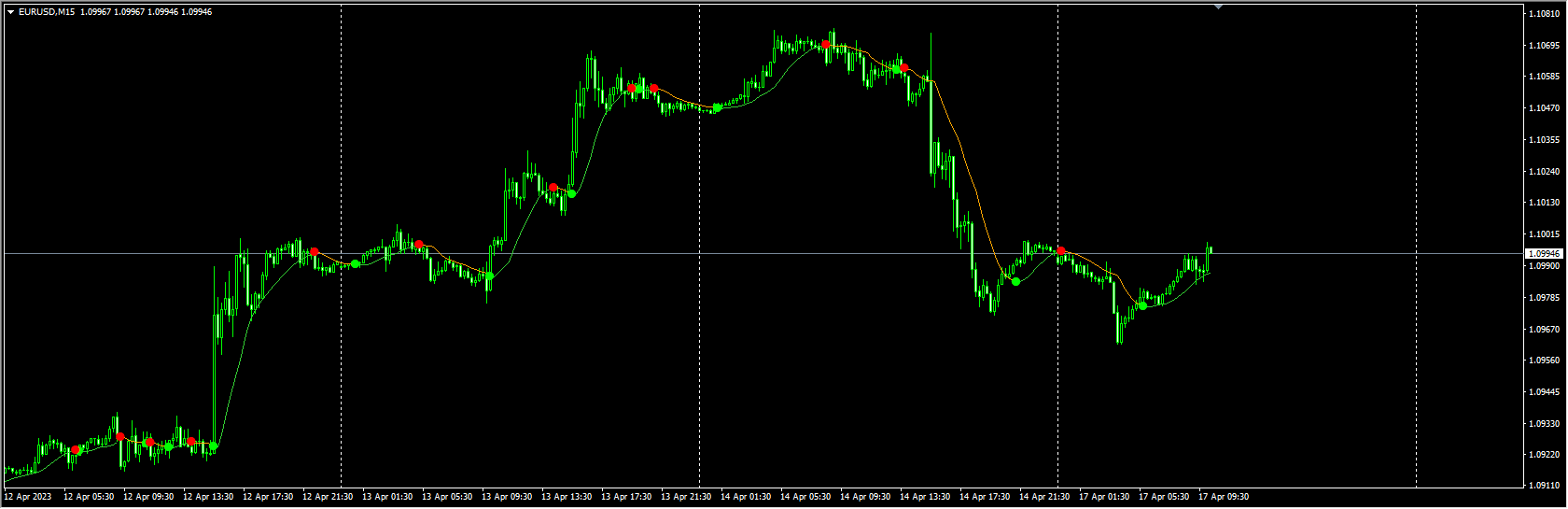Click the time axis label 14 Apr 13:30
This screenshot has width=1568, height=509.
(x=925, y=497)
